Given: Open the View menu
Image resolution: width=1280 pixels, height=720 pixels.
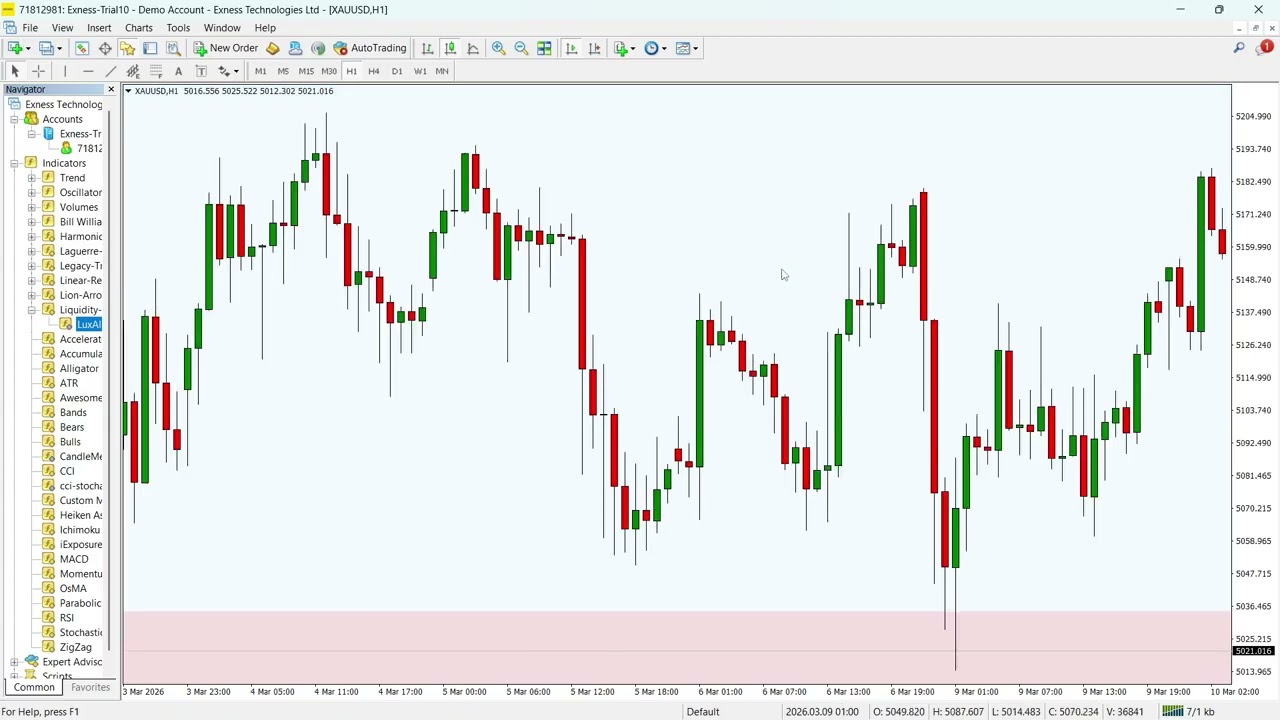Looking at the screenshot, I should coord(62,28).
